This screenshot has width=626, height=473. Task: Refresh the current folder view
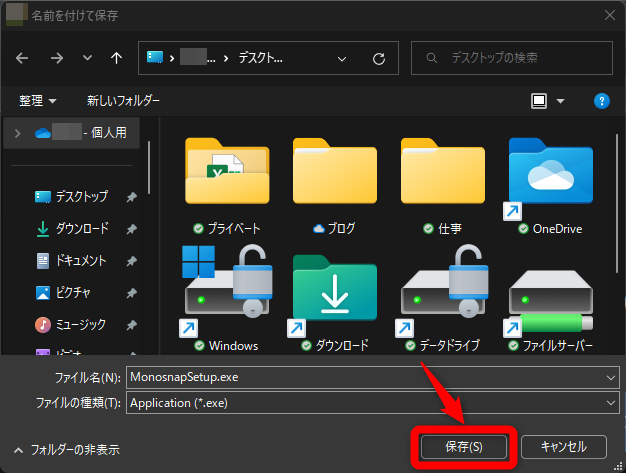379,59
